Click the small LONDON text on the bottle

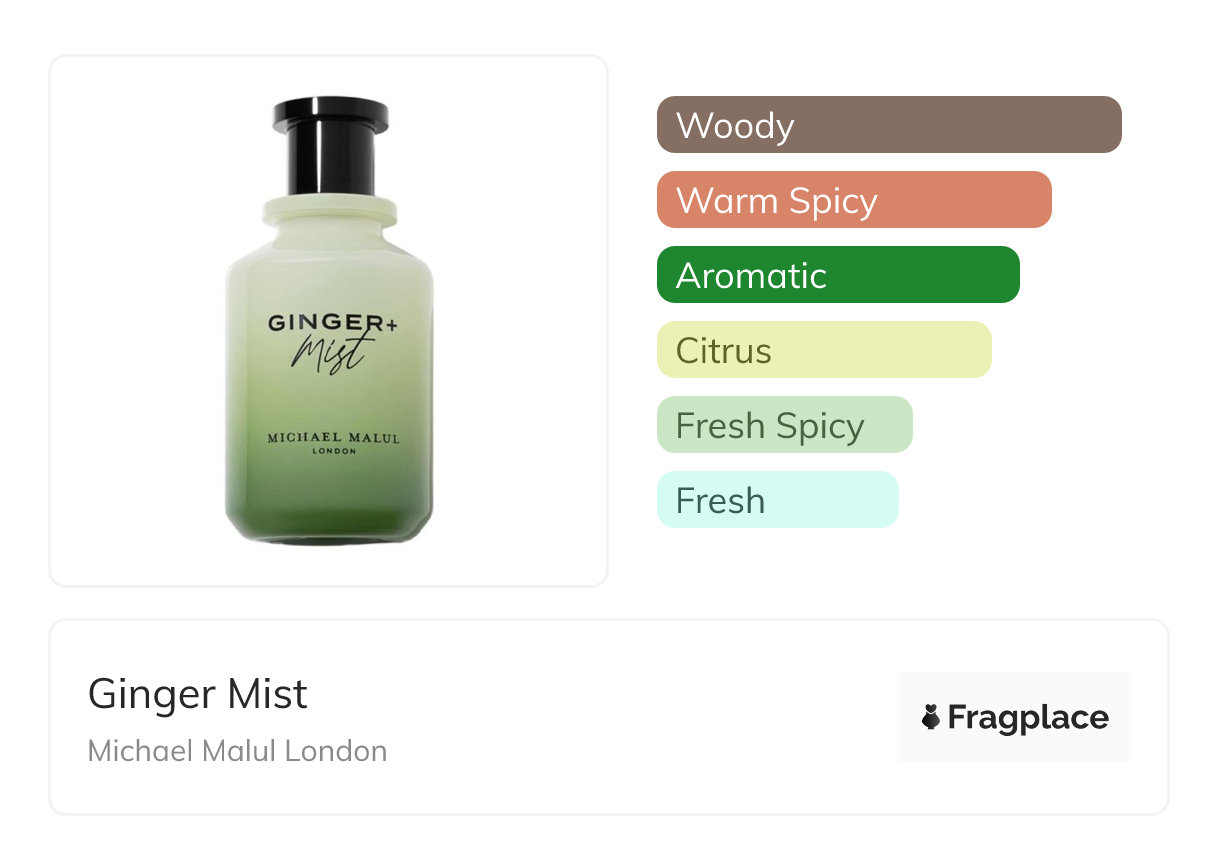pyautogui.click(x=334, y=452)
